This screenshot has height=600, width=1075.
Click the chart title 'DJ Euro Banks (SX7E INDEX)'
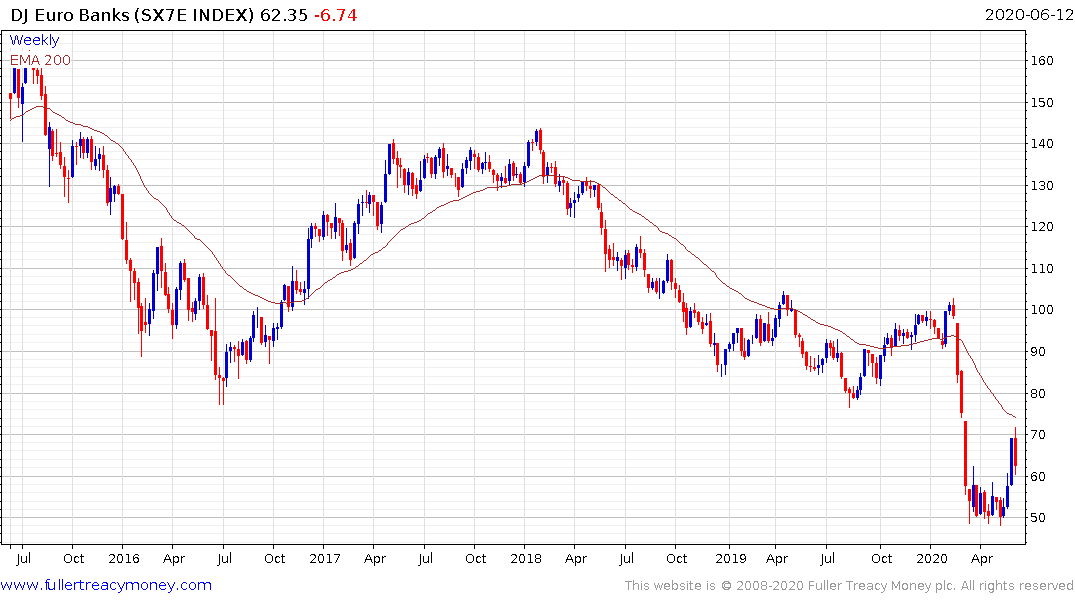(x=132, y=14)
